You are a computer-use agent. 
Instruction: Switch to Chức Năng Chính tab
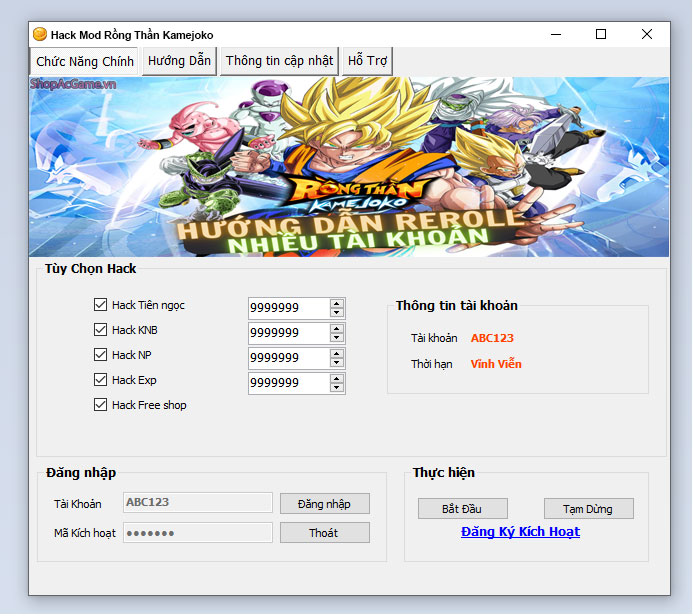(84, 61)
